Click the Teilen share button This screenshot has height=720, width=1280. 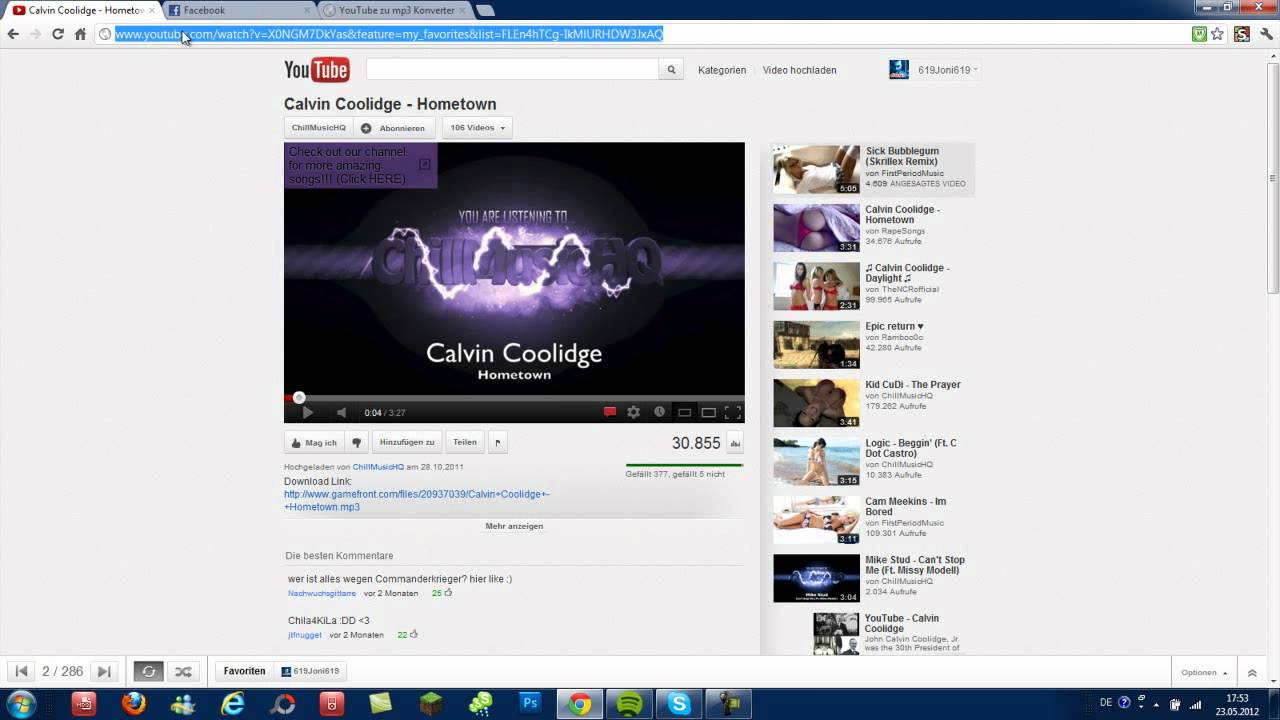click(465, 442)
